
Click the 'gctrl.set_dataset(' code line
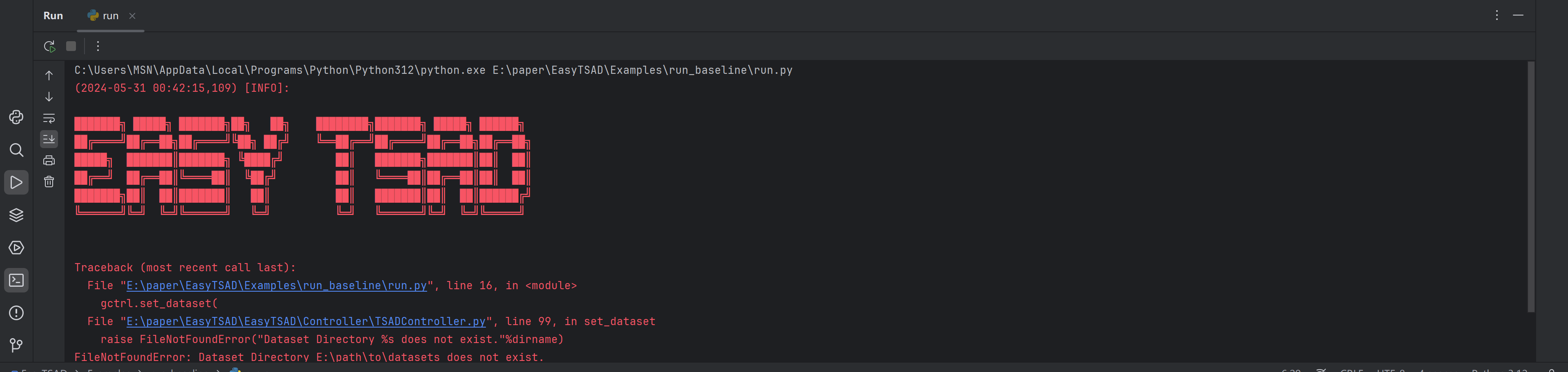click(x=159, y=303)
